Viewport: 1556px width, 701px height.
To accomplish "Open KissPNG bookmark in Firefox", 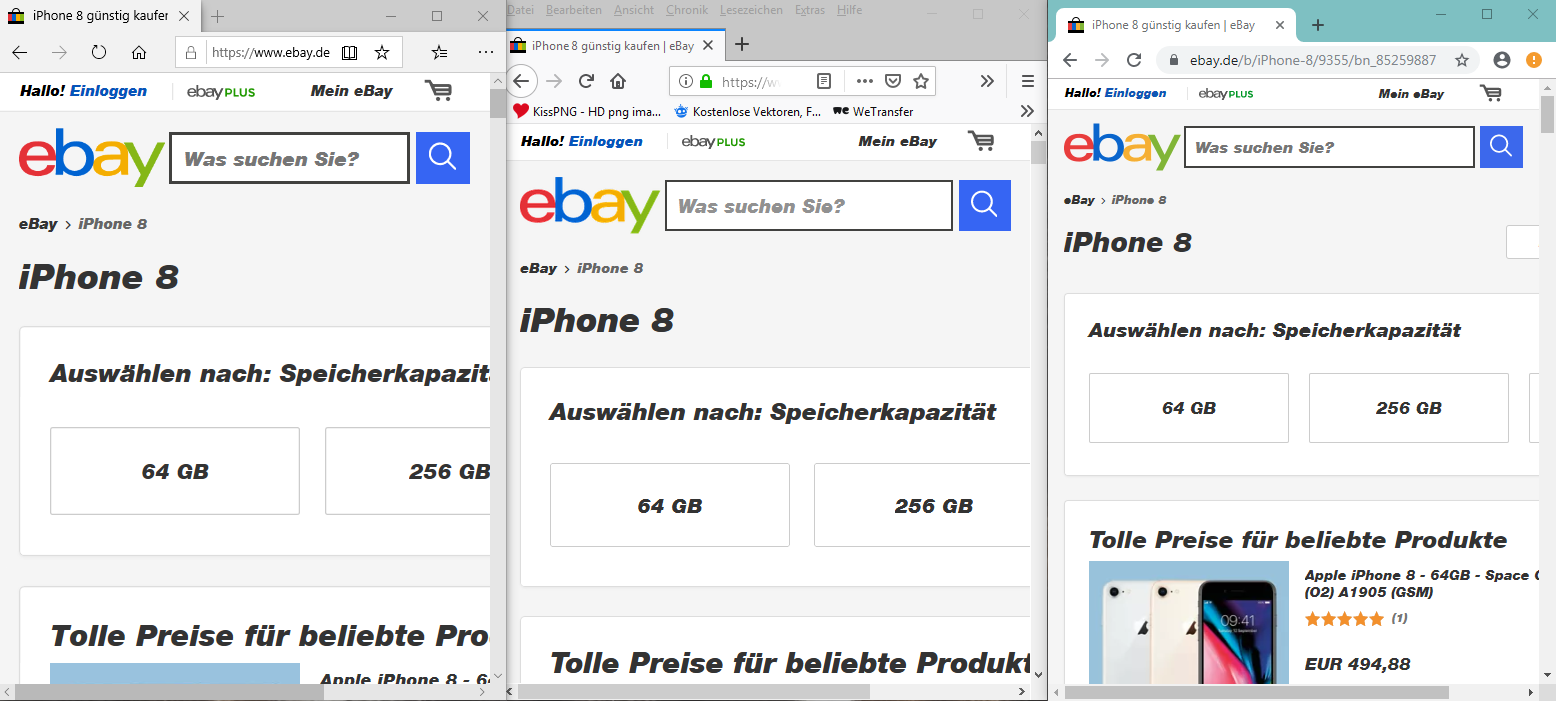I will 587,111.
